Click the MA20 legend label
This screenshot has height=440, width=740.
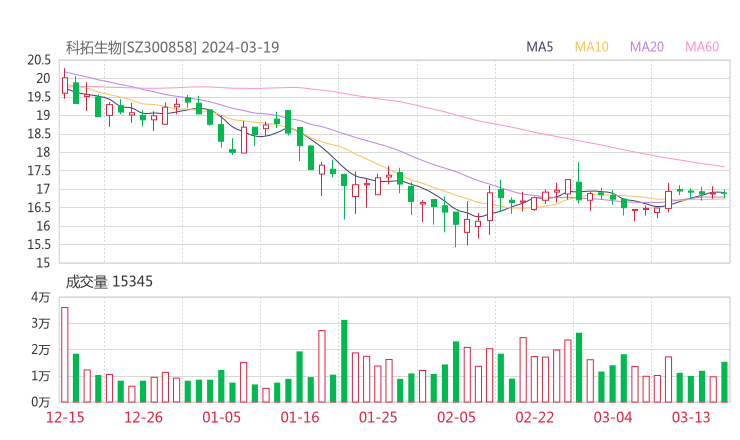pos(647,47)
